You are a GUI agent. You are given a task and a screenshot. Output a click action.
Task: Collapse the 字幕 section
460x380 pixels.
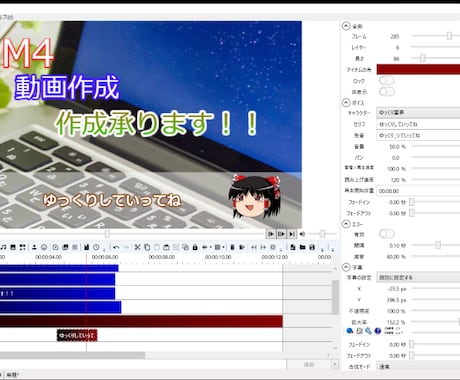(x=346, y=267)
